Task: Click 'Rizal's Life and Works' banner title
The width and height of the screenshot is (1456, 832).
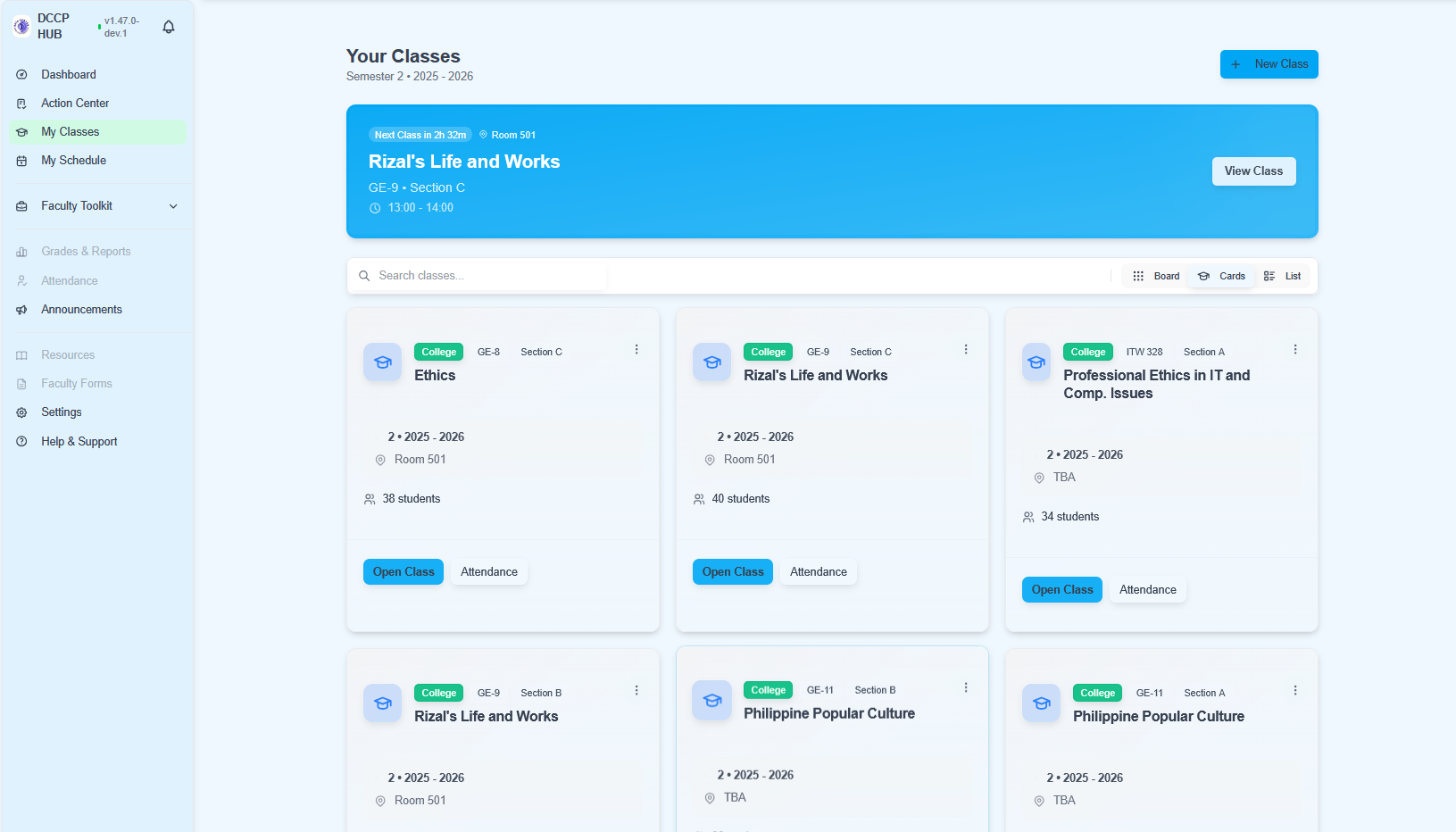Action: pyautogui.click(x=464, y=162)
